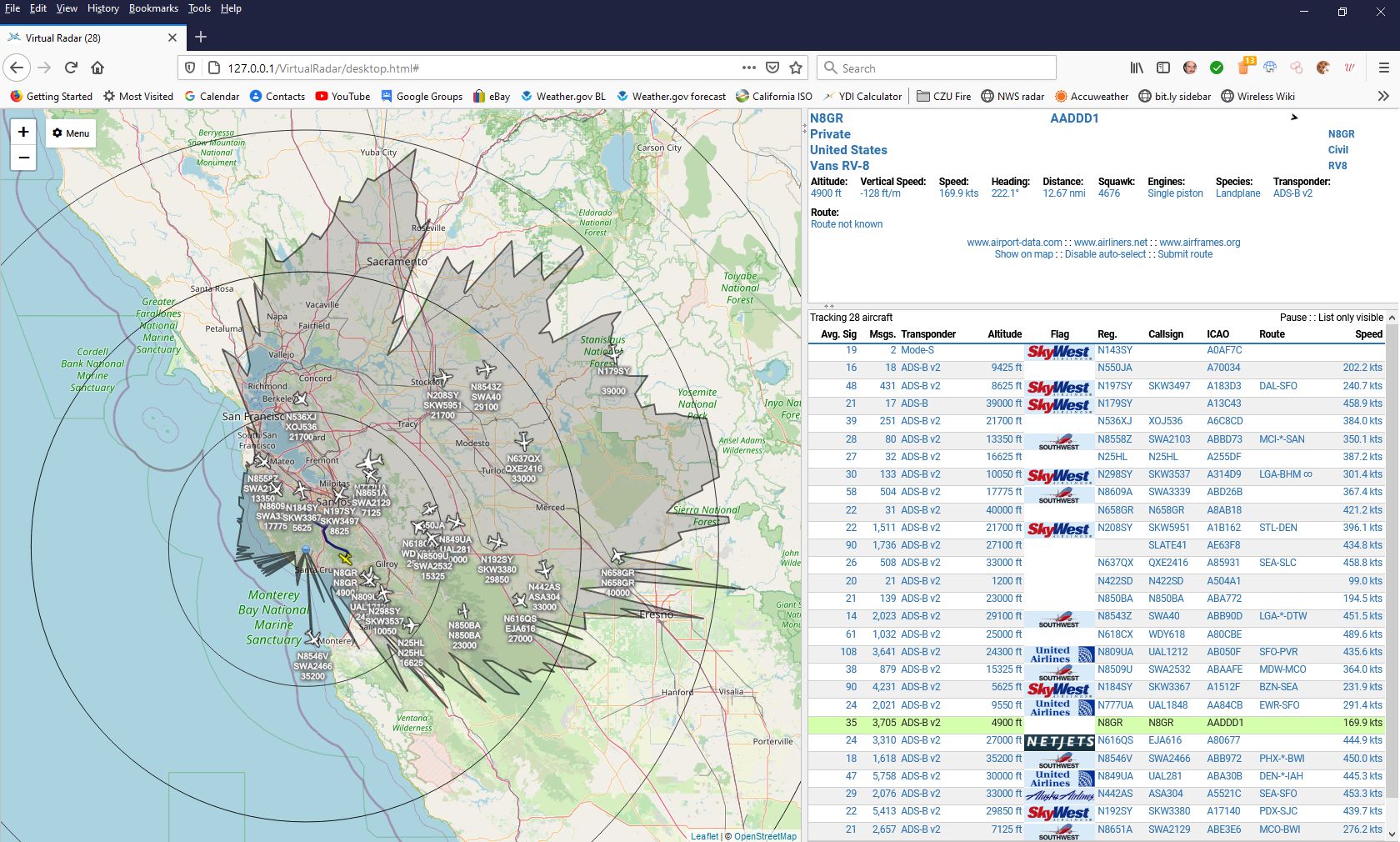Reload the Virtual Radar page

(71, 68)
